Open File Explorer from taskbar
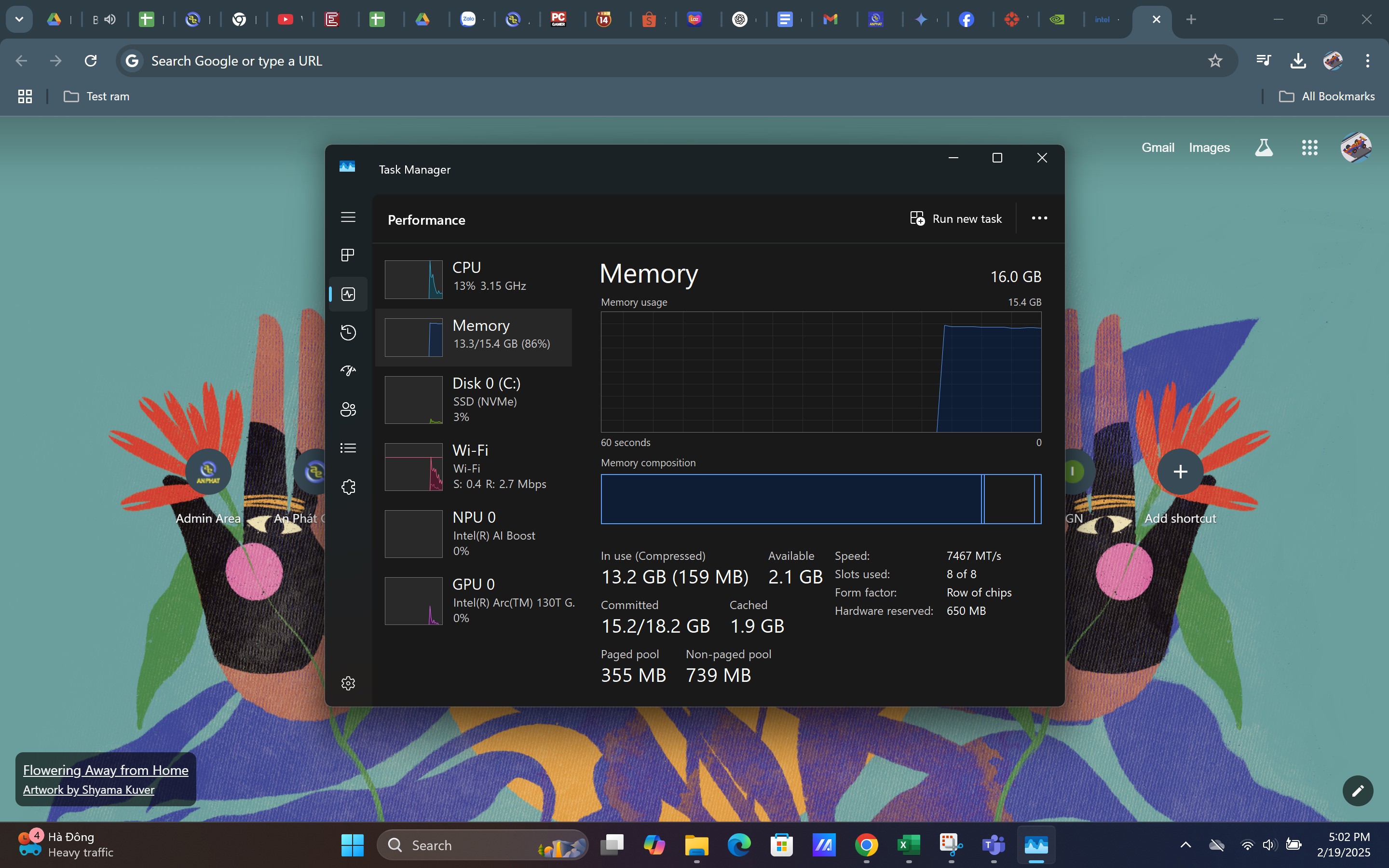The height and width of the screenshot is (868, 1389). click(x=697, y=845)
